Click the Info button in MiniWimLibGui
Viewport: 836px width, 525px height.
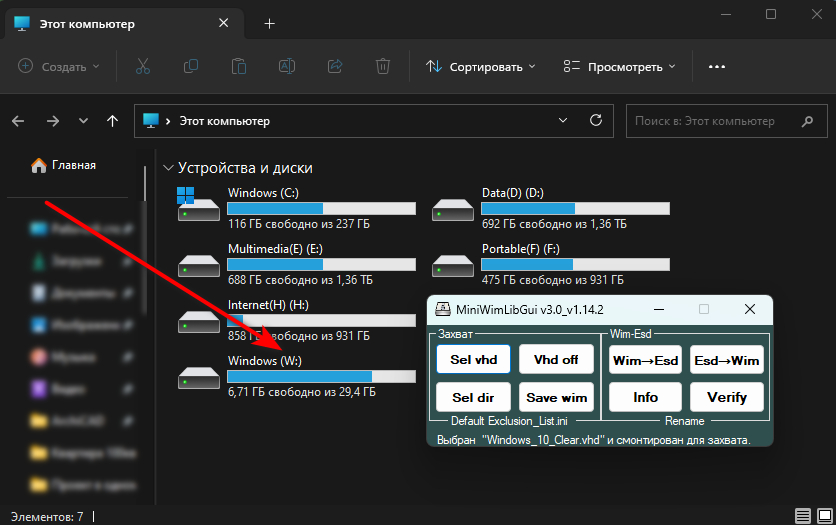pos(645,398)
